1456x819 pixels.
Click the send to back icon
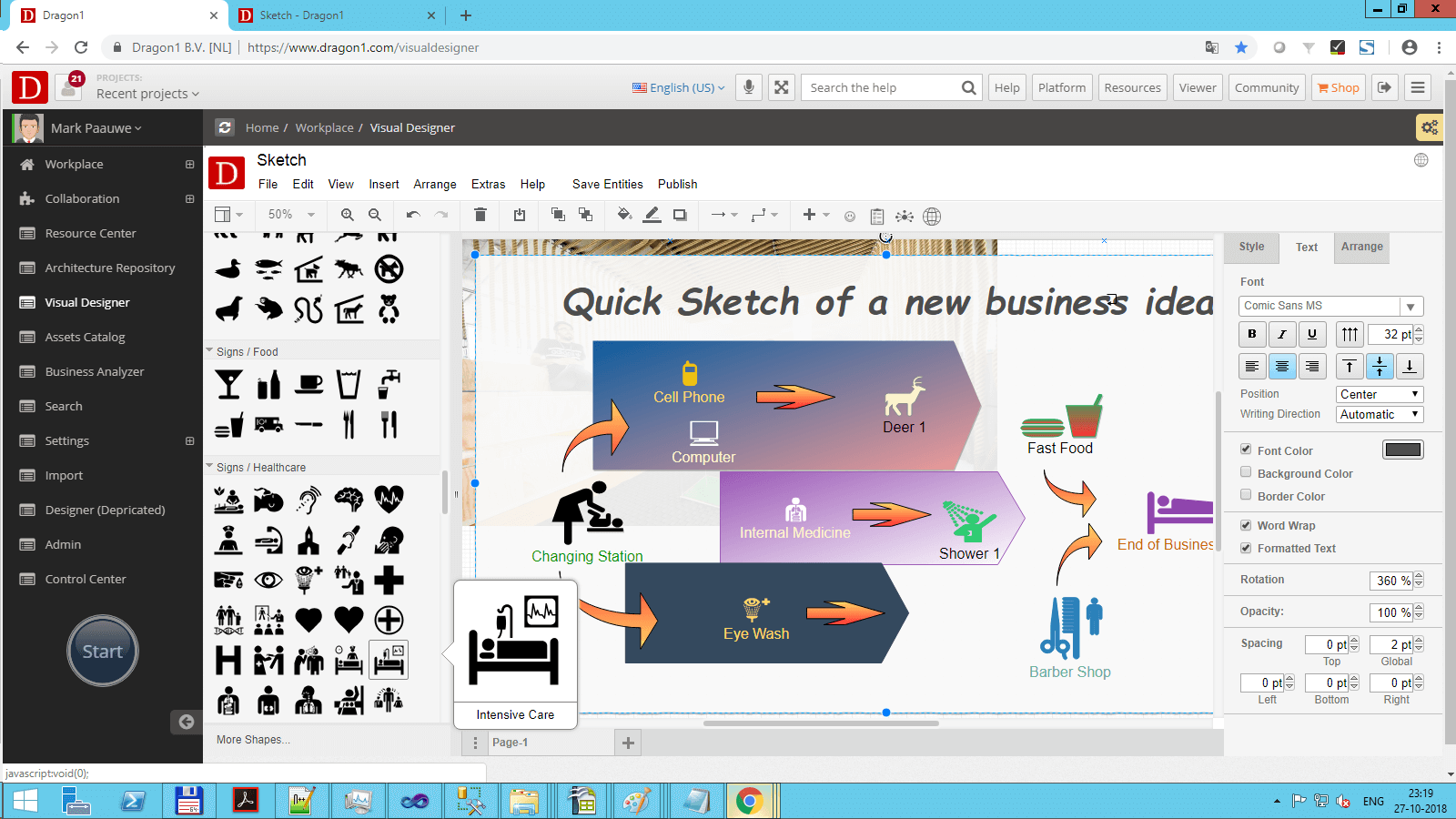(585, 216)
